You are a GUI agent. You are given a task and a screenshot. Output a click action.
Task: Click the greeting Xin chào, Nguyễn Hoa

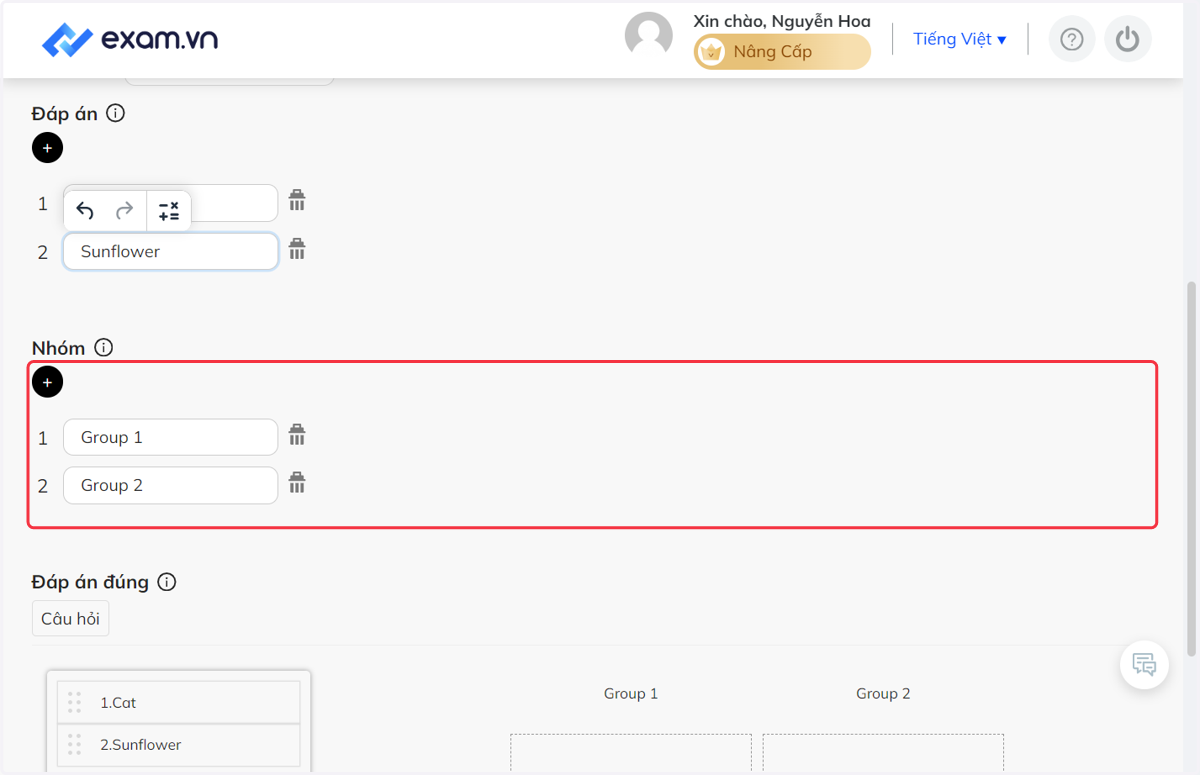coord(782,21)
